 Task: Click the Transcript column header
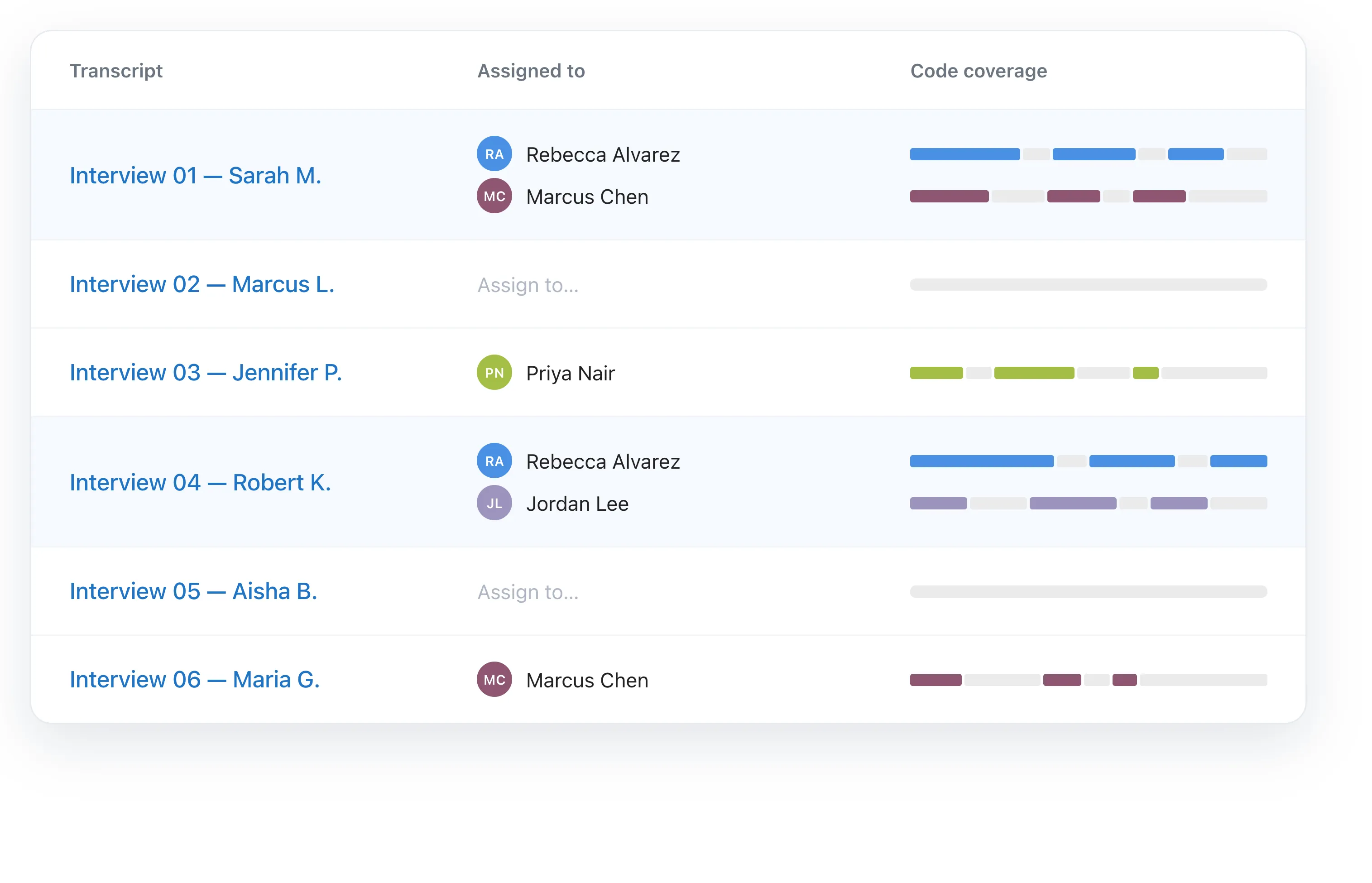click(x=116, y=71)
